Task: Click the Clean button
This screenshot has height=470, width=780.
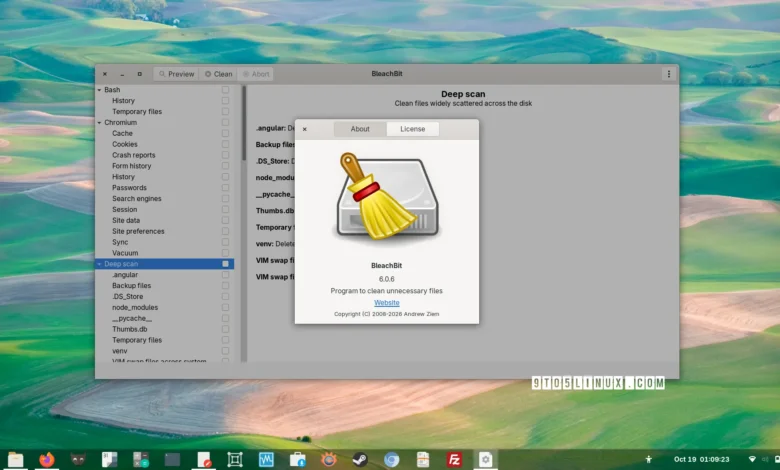Action: (x=218, y=74)
